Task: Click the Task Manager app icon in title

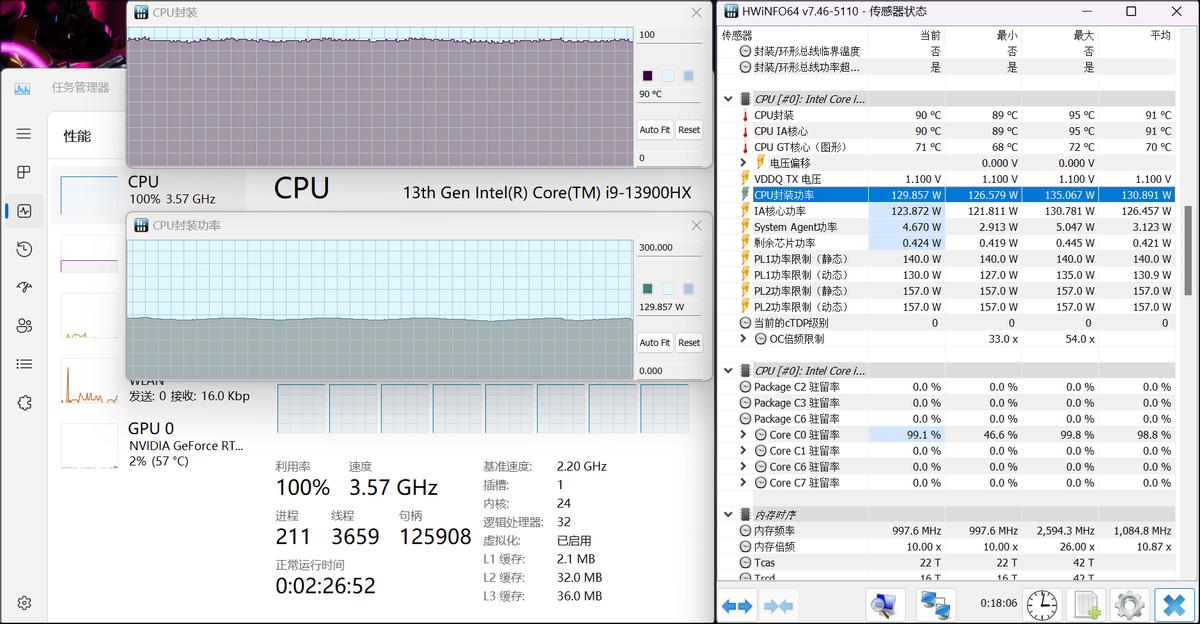Action: (x=22, y=87)
